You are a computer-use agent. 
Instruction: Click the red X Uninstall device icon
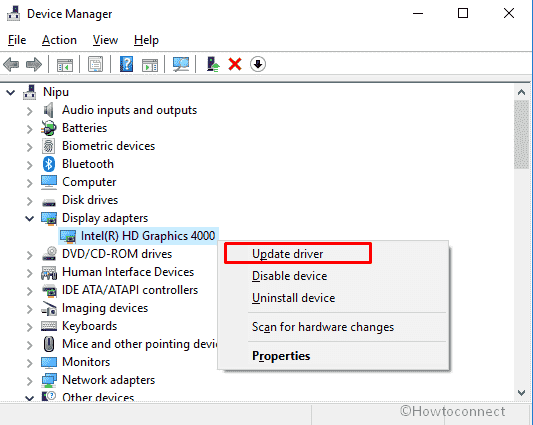[235, 64]
